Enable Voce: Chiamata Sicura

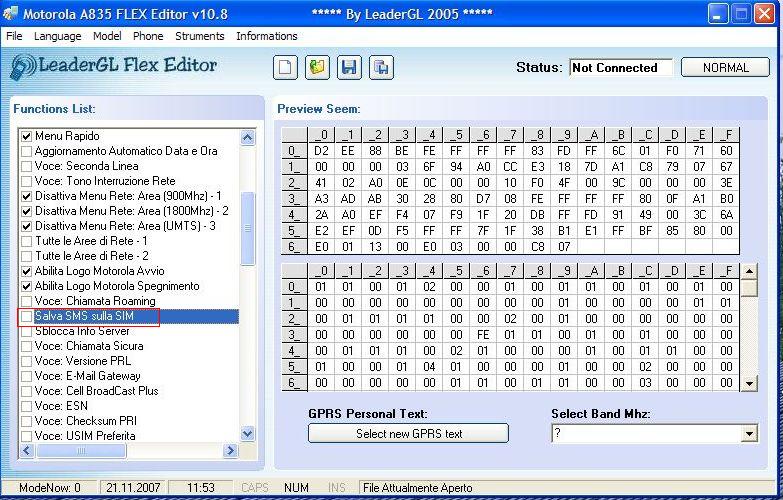[x=26, y=346]
